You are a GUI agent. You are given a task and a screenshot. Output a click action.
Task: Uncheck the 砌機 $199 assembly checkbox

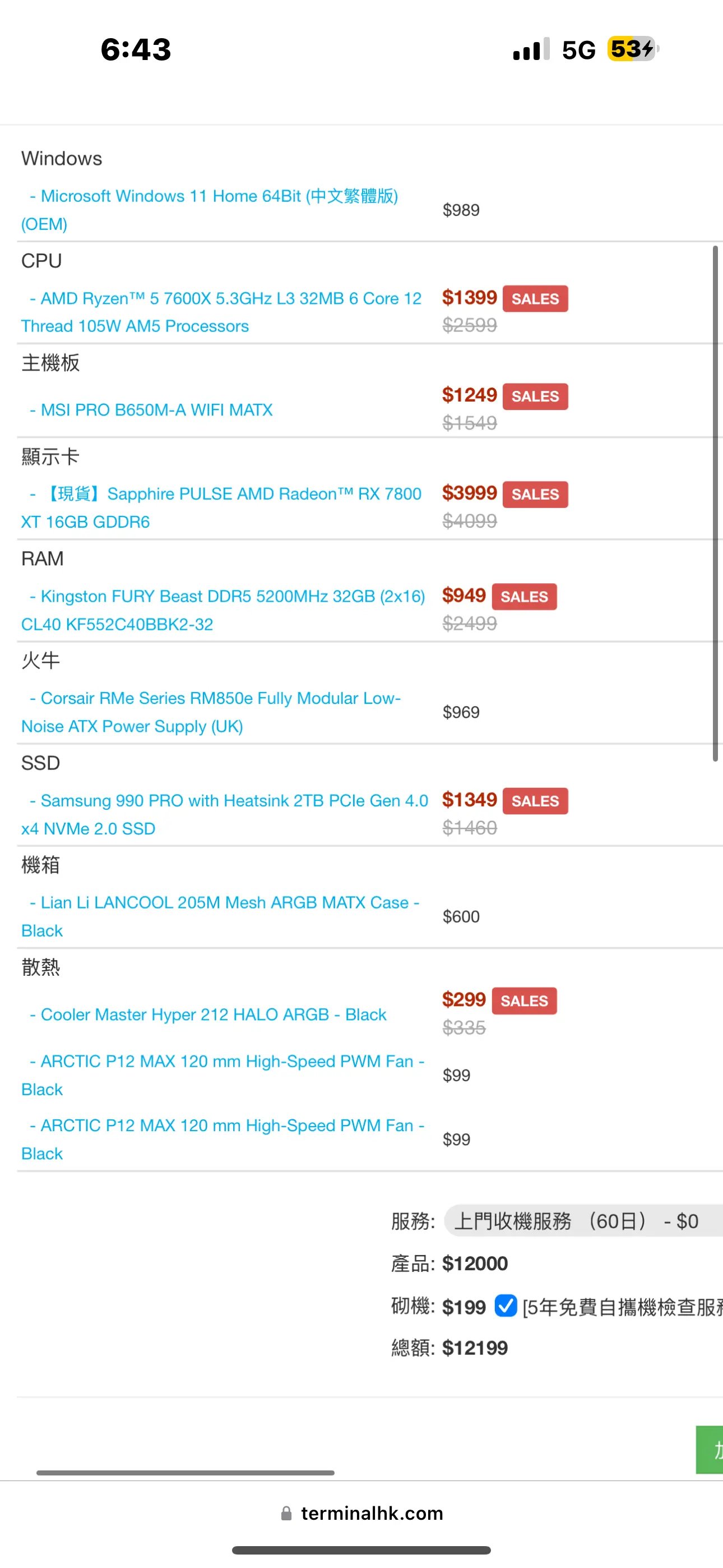tap(506, 1306)
